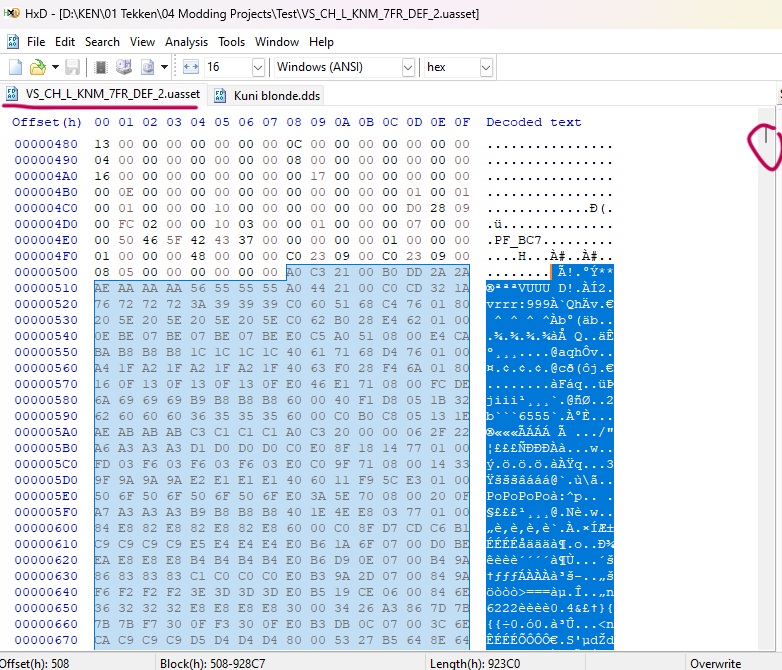Switch to VS_CH_L_KNM_7FR_DEF_2.uasset tab
The image size is (782, 670).
(103, 94)
